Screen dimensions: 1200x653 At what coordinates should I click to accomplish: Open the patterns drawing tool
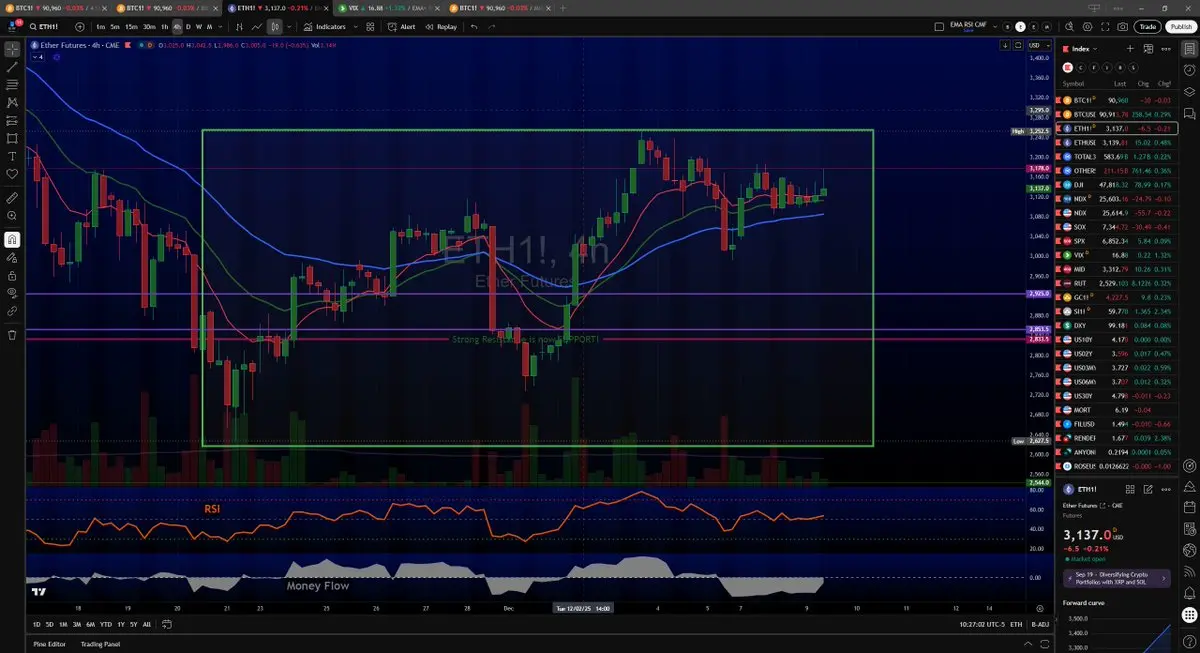tap(12, 102)
